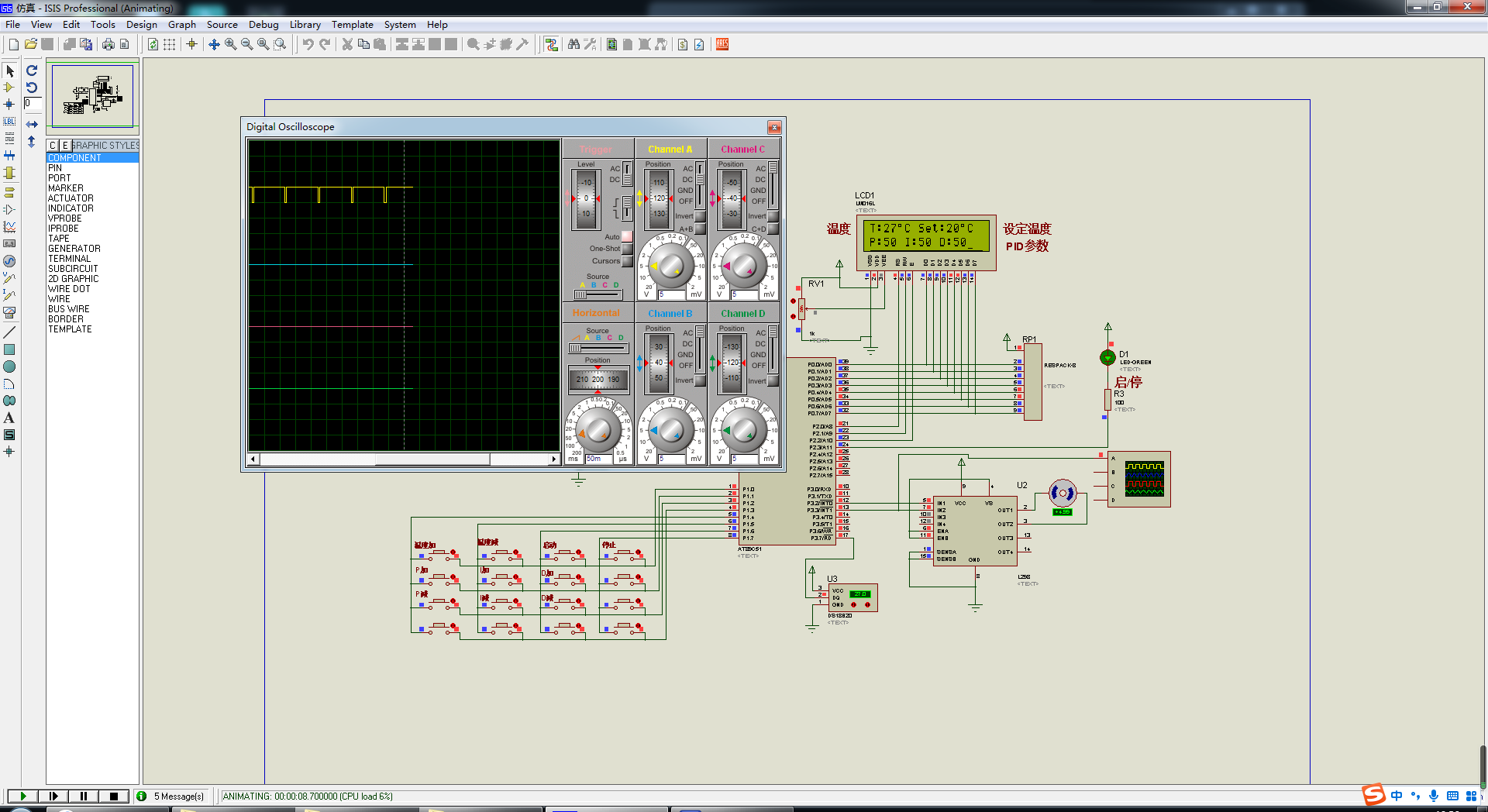Viewport: 1488px width, 812px height.
Task: Undo the last change
Action: (308, 44)
